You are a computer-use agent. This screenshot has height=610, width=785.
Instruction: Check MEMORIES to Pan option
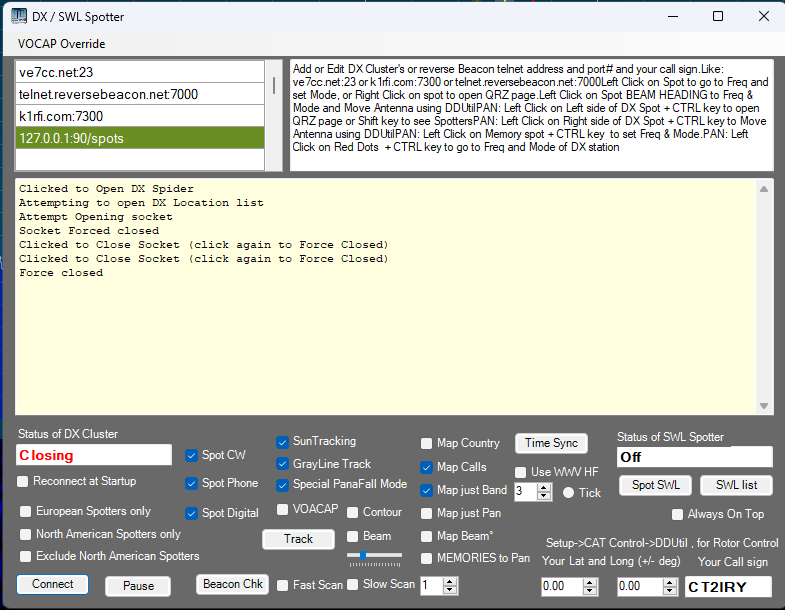tap(426, 558)
